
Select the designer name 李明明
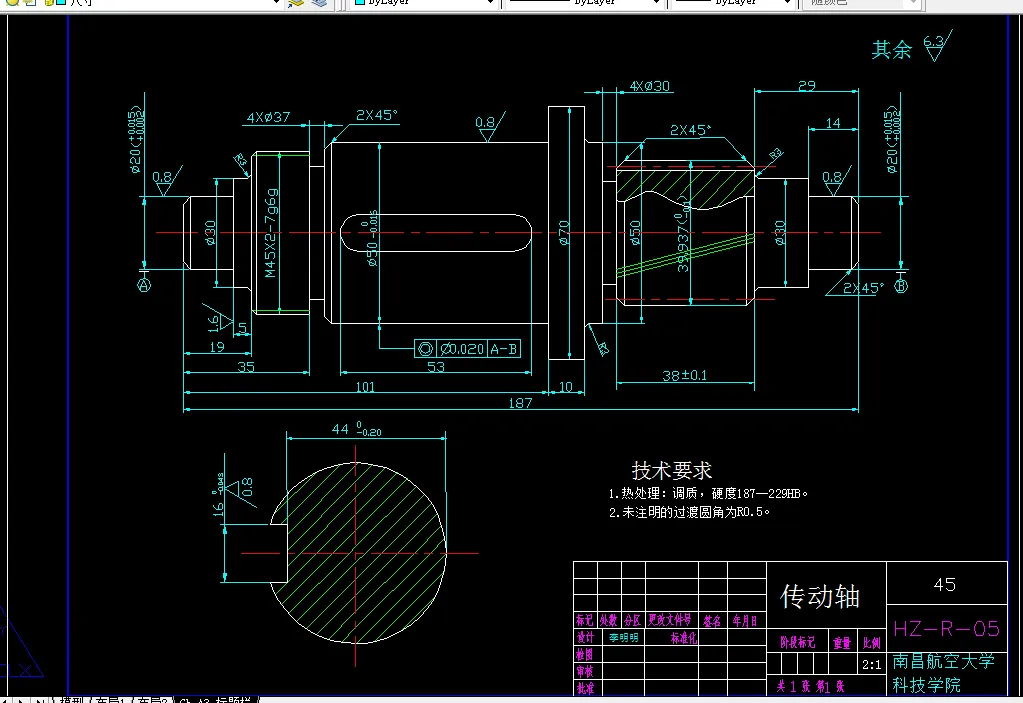624,638
